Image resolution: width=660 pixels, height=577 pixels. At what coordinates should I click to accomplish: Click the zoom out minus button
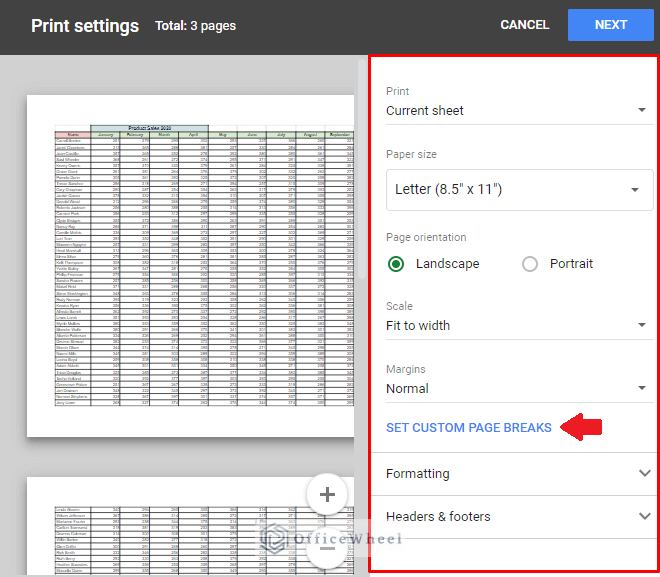pos(327,547)
